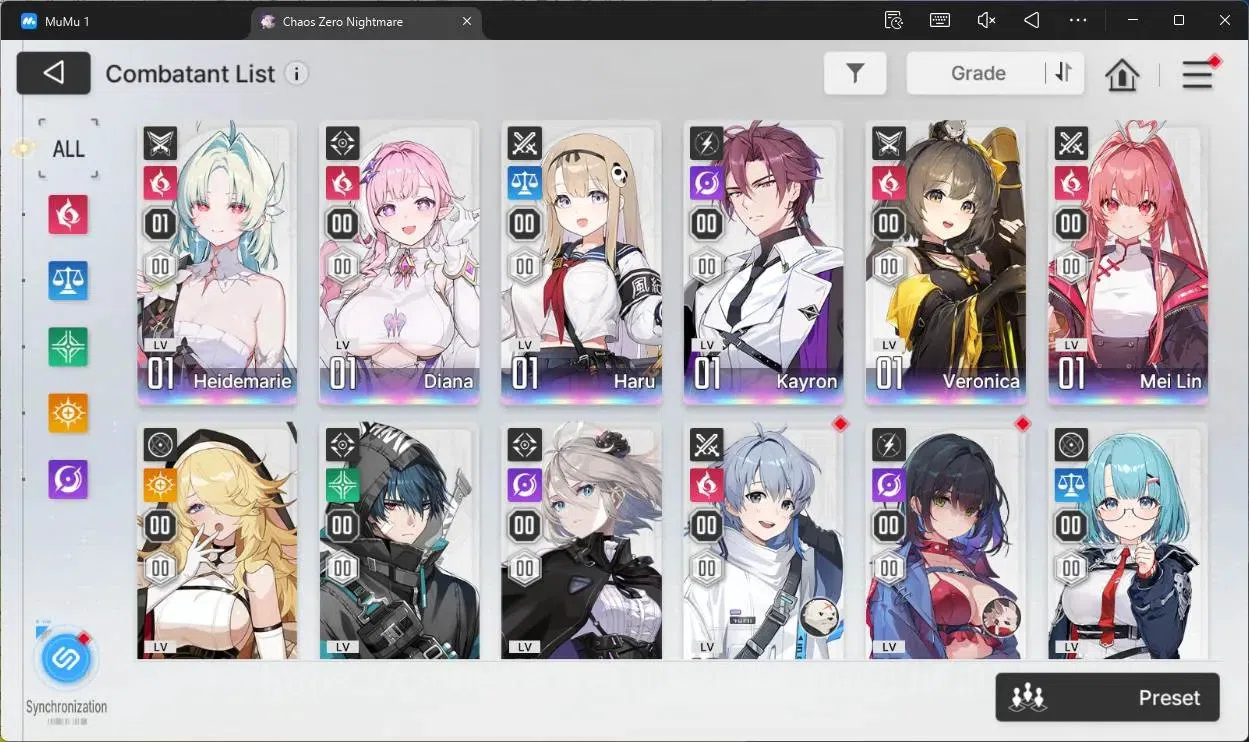Filter by green star attribute in sidebar
The image size is (1249, 742).
69,347
